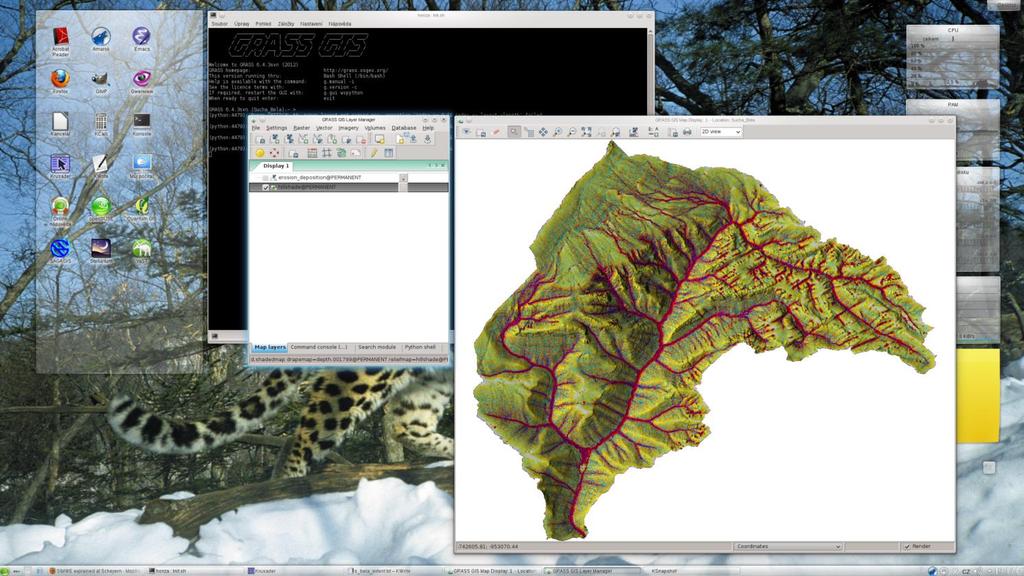Screen dimensions: 1024x576
Task: Select the Zoom in tool in Map Display
Action: 557,132
